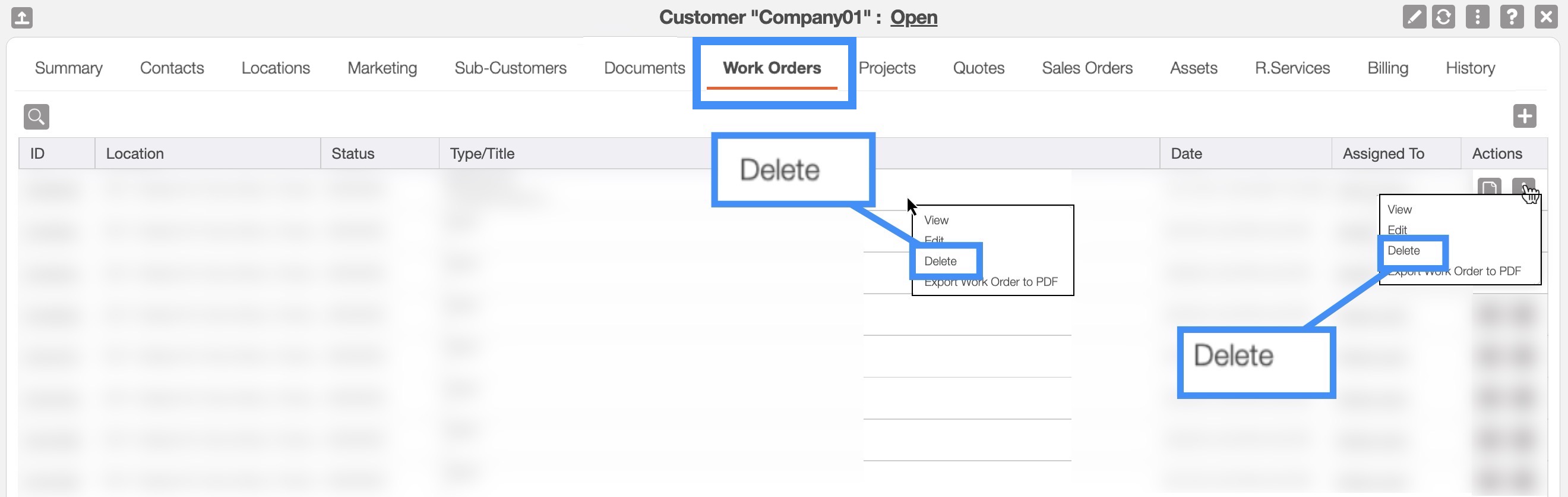This screenshot has height=497, width=1568.
Task: Add a new work order with plus icon
Action: 1524,117
